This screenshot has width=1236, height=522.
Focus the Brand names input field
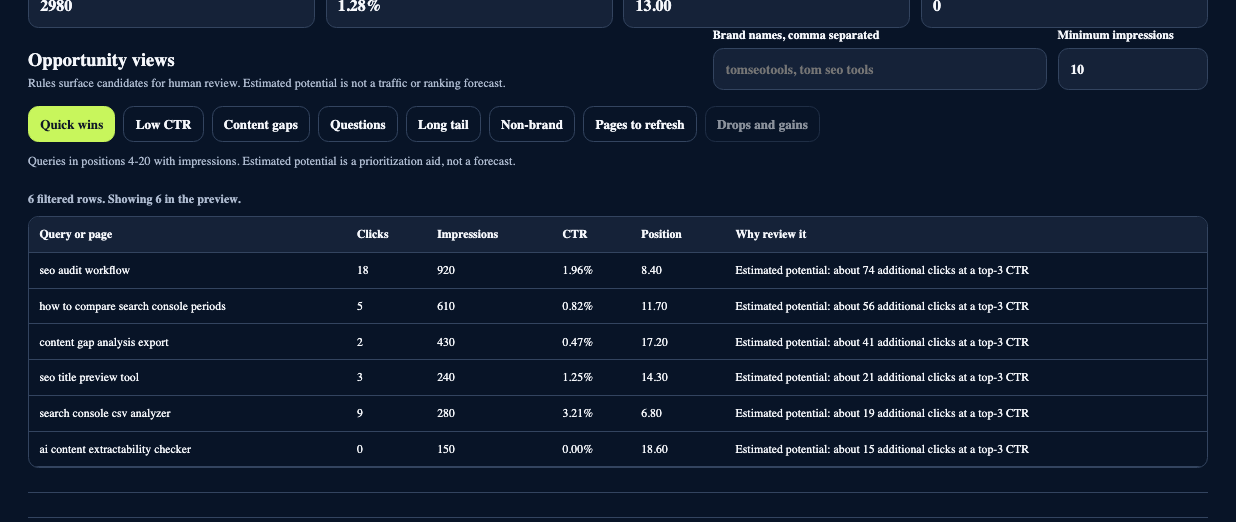(880, 70)
